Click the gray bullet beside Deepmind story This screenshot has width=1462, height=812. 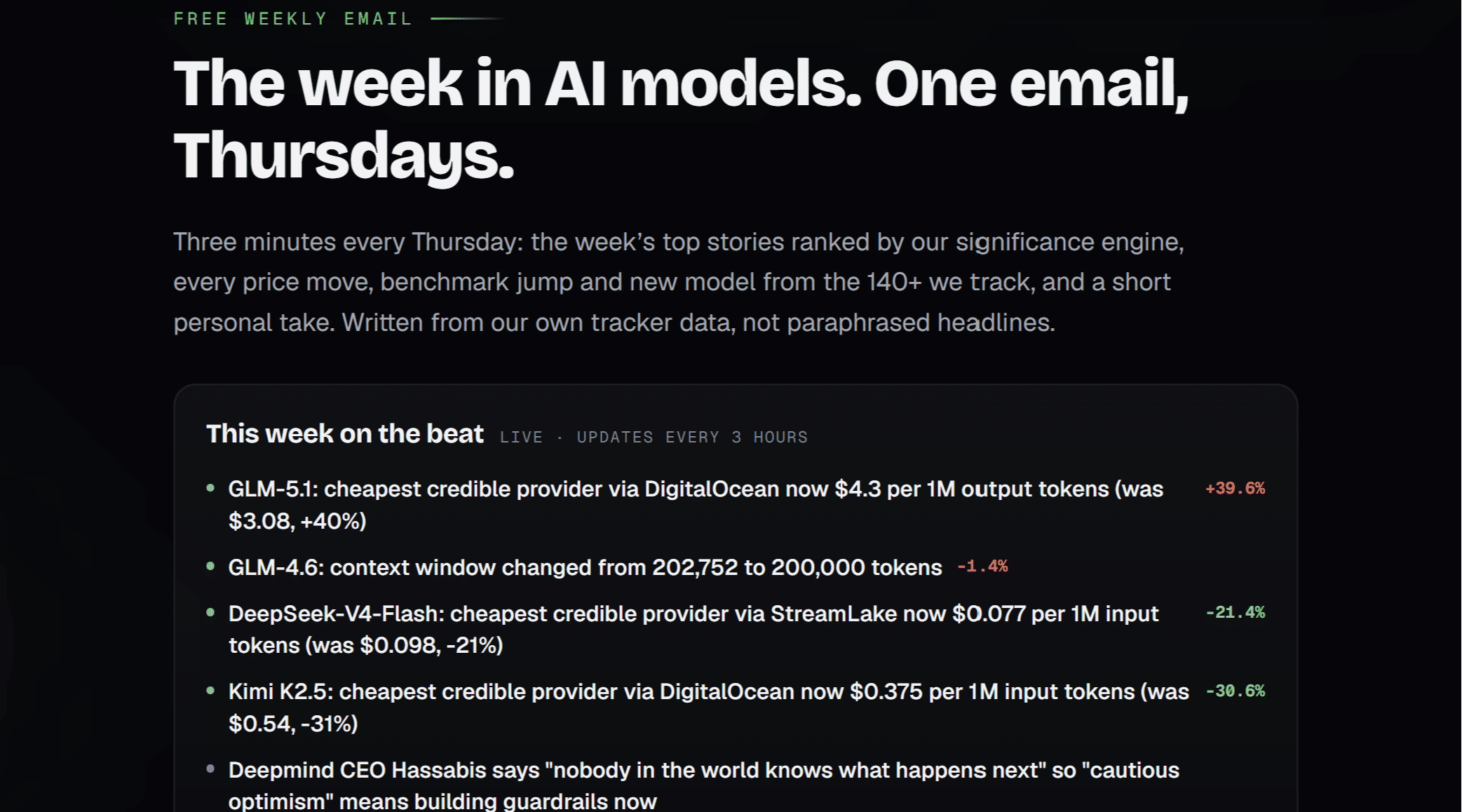210,769
